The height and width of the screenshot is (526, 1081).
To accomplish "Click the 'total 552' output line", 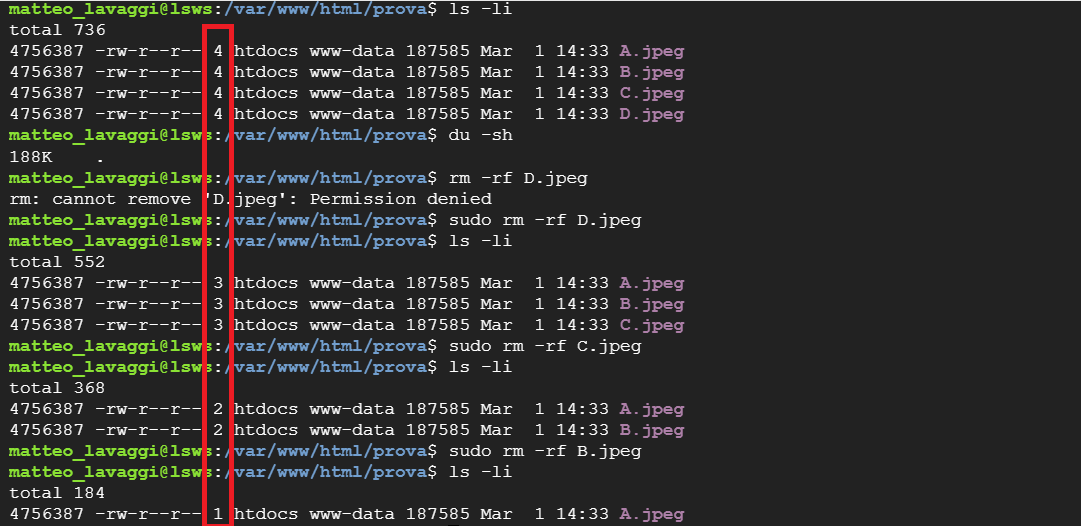I will pyautogui.click(x=57, y=262).
